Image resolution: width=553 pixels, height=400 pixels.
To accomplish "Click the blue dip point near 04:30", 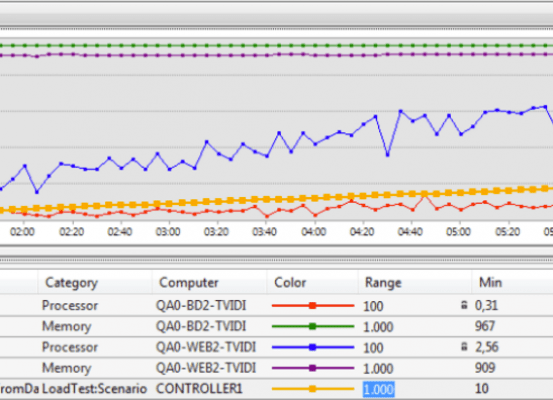I will pos(388,155).
